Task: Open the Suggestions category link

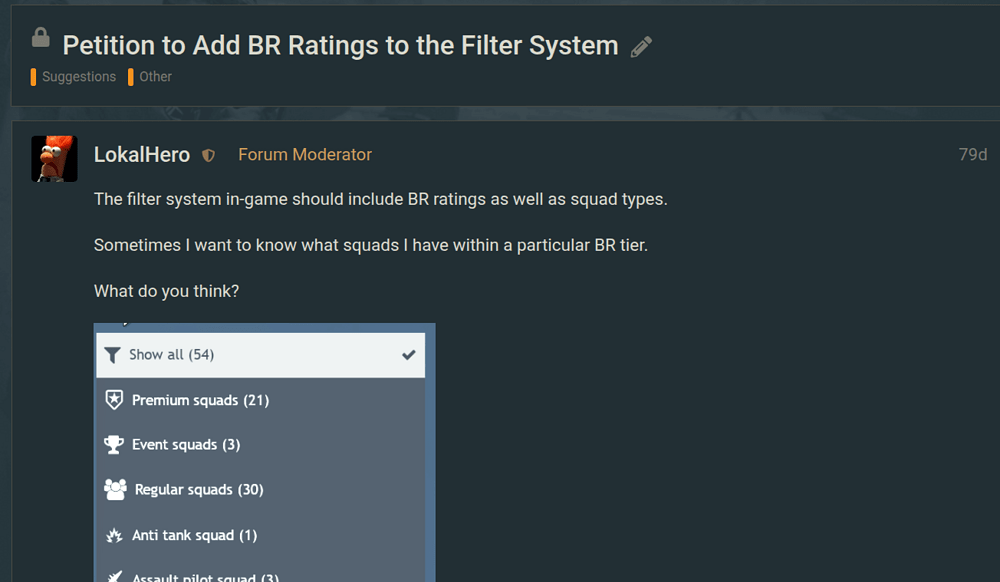Action: (78, 77)
